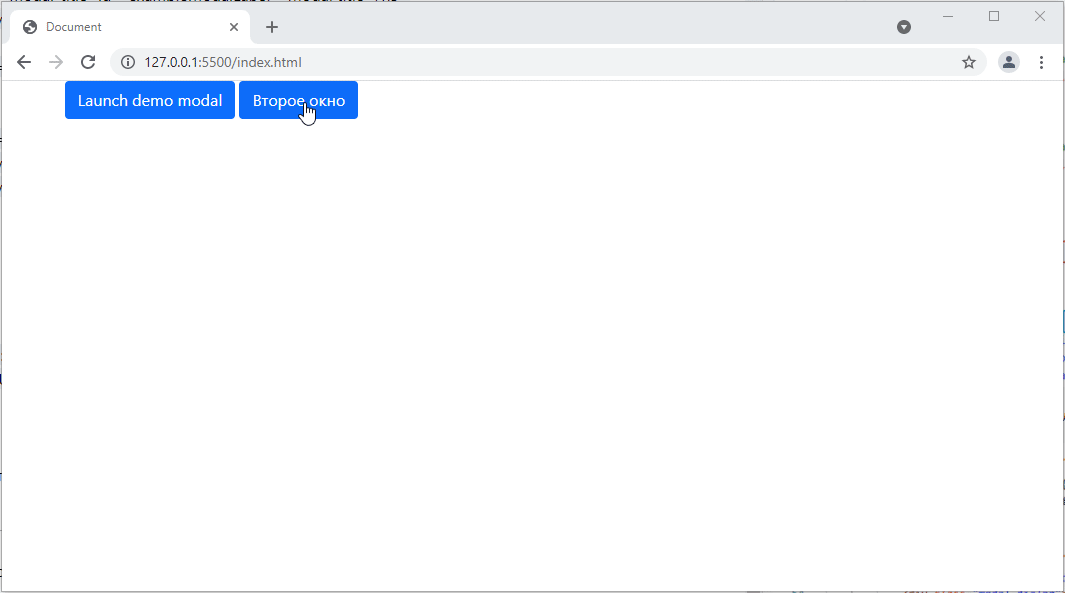Maximize the browser window
Image resolution: width=1065 pixels, height=593 pixels.
[994, 16]
